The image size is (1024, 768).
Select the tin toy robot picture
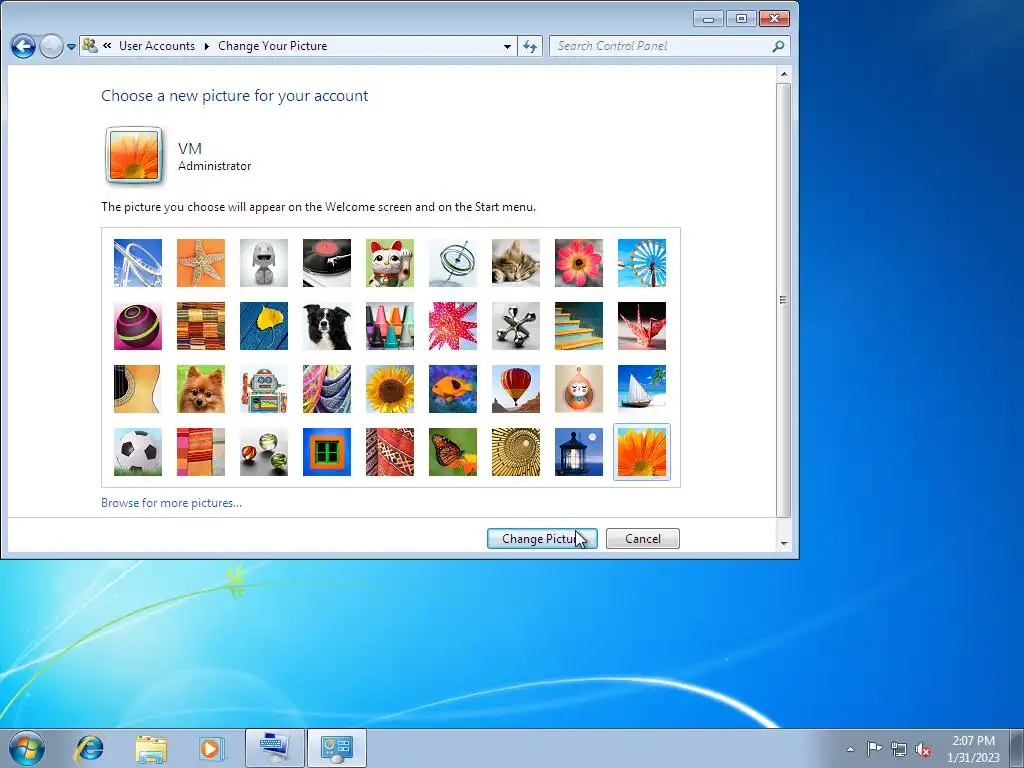tap(264, 389)
